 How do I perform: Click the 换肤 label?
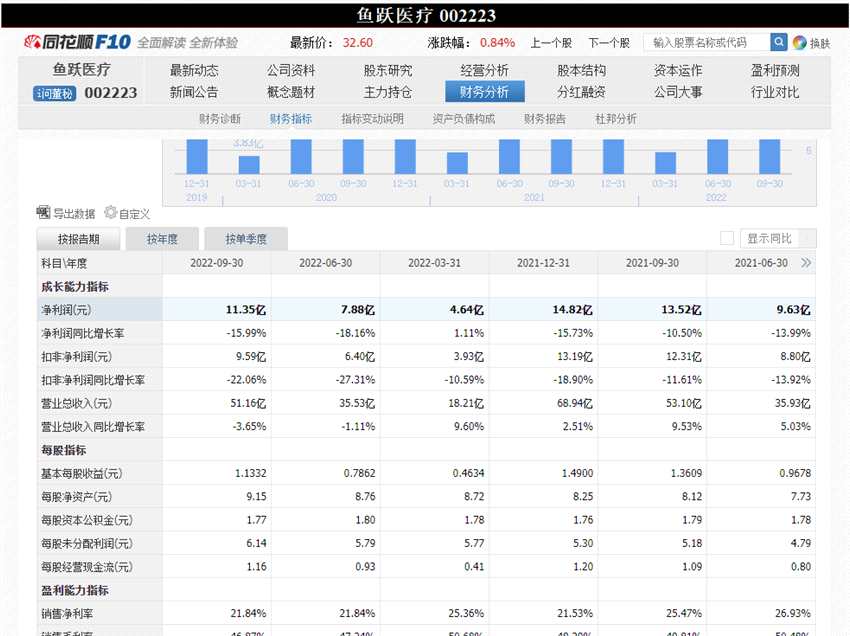pos(820,43)
